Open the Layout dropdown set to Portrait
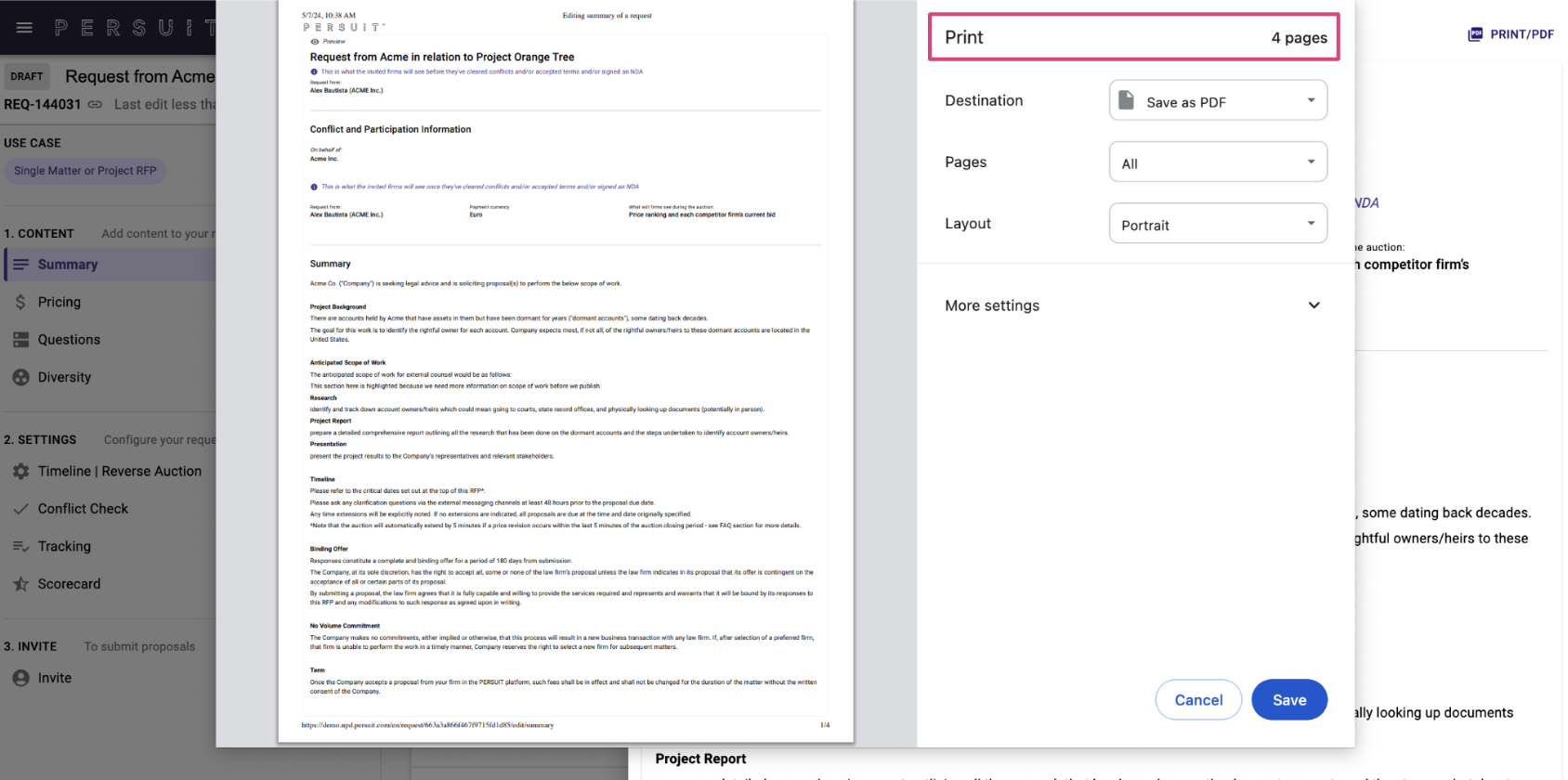The image size is (1568, 780). [x=1218, y=223]
